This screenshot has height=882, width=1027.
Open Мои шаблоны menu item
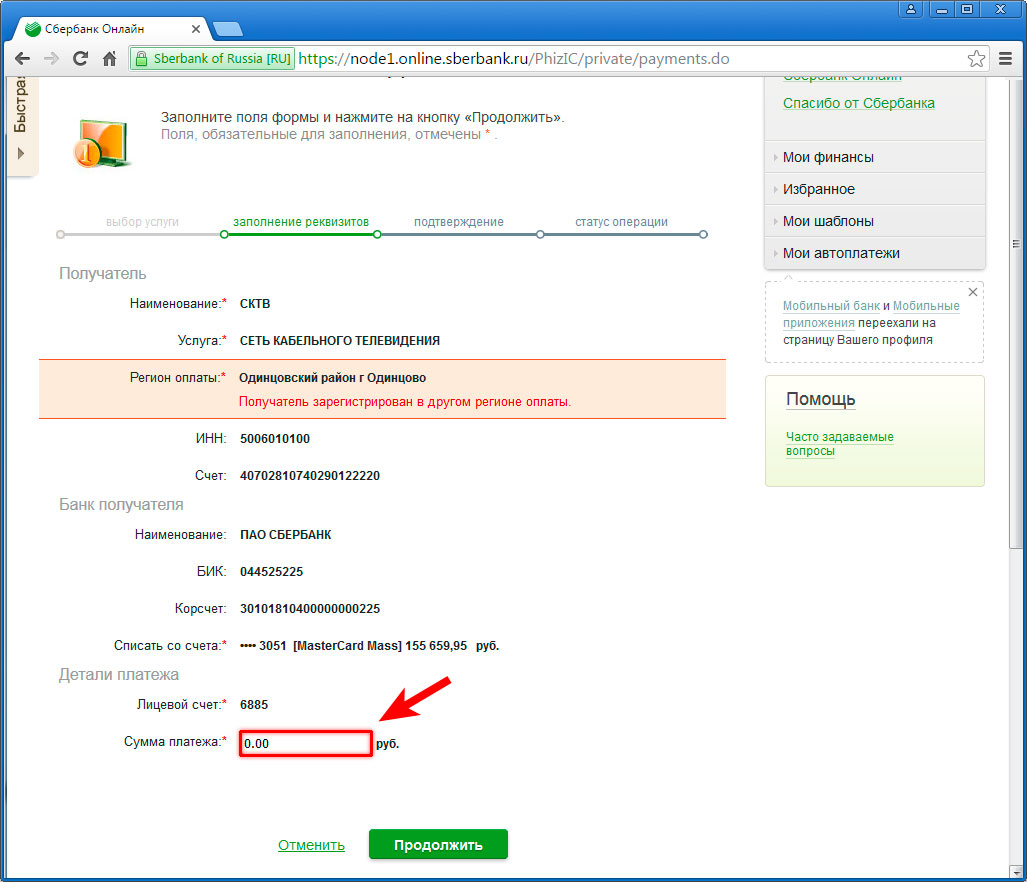(x=874, y=221)
